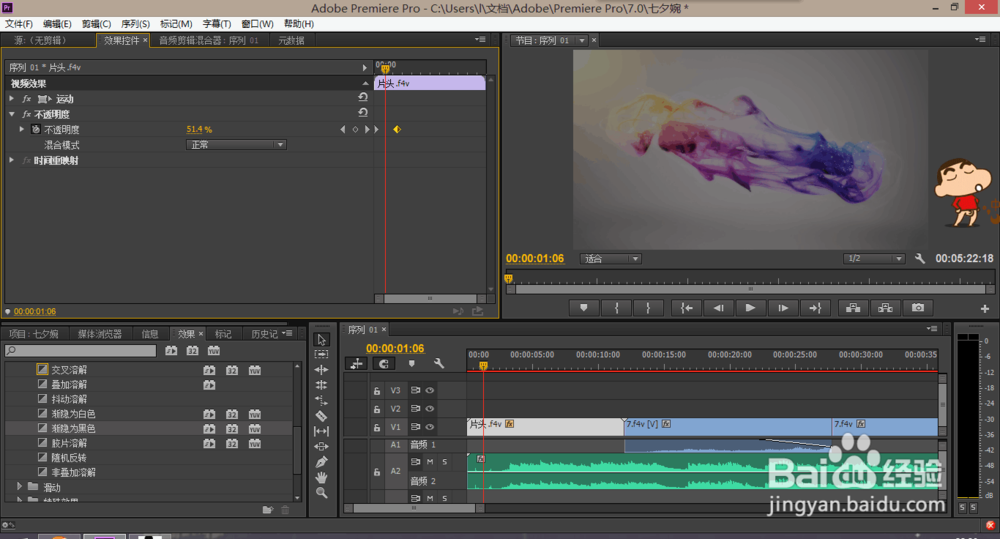The image size is (1000, 539).
Task: Toggle lock on V3 track
Action: [x=377, y=391]
